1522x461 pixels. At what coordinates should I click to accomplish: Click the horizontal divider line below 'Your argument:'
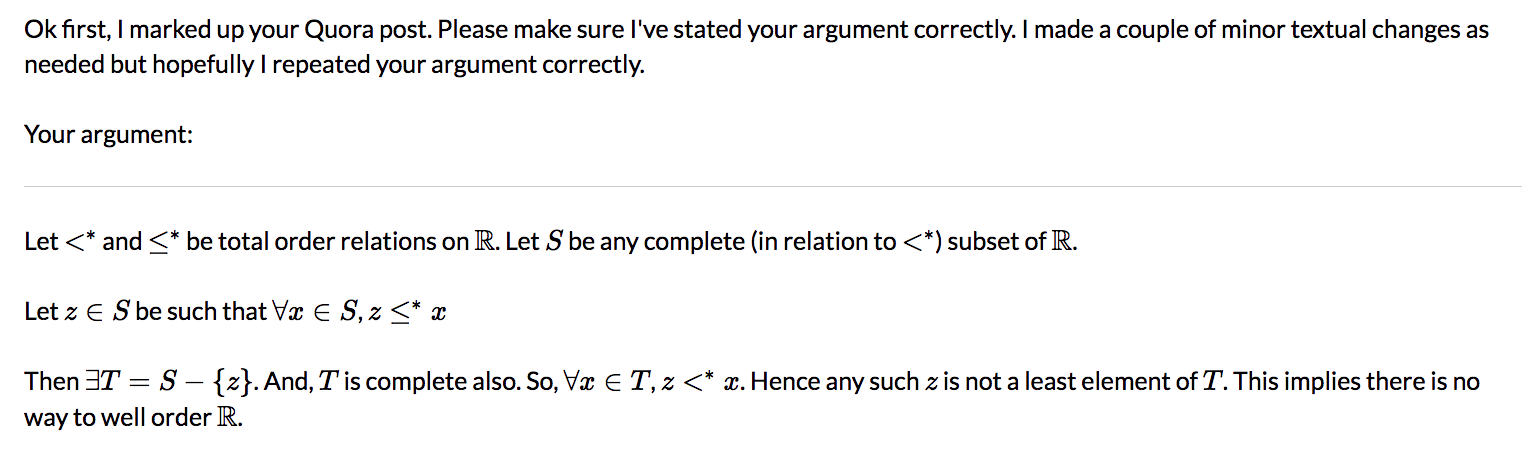tap(760, 186)
